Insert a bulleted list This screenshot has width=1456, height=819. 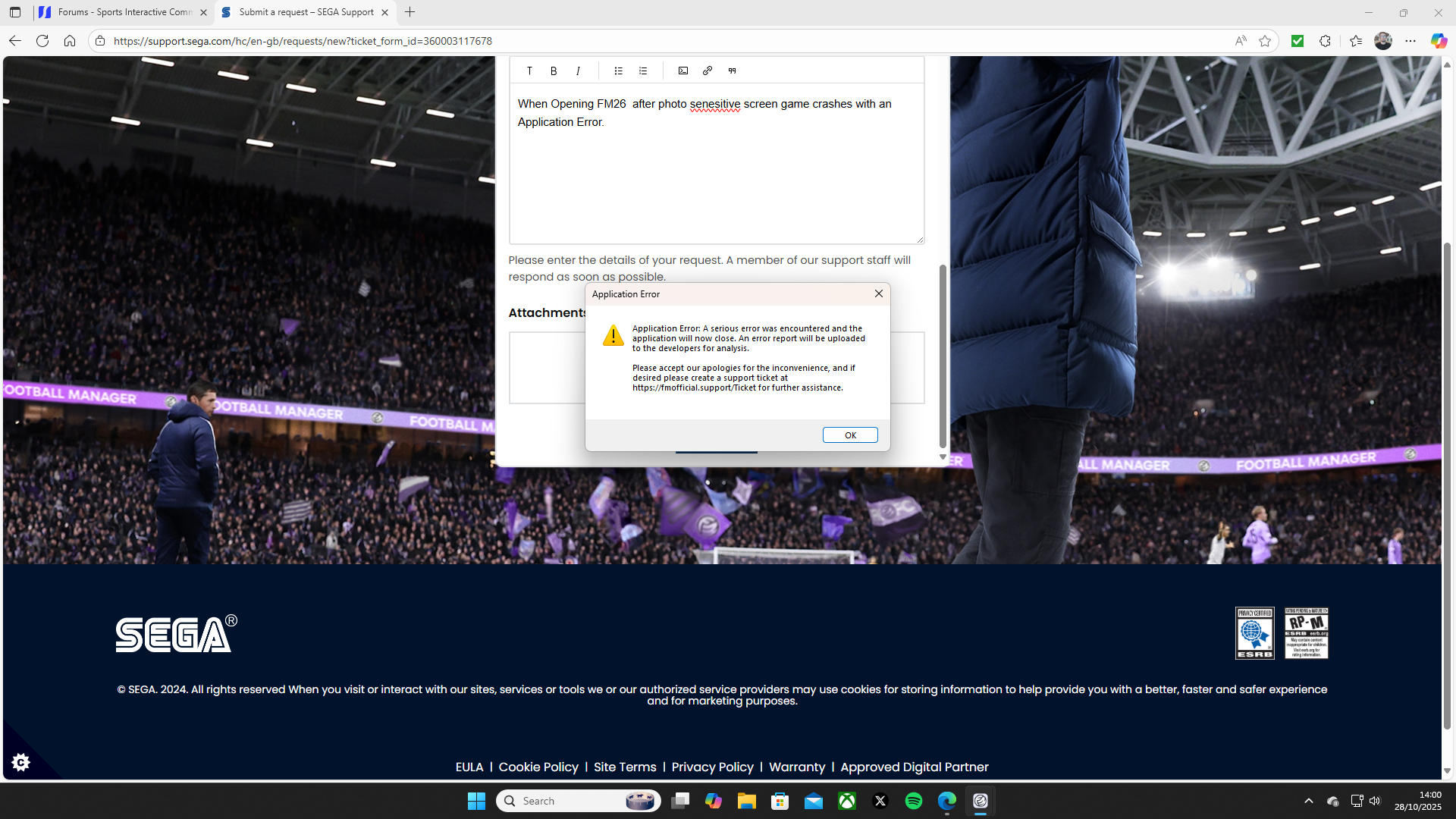(x=619, y=71)
